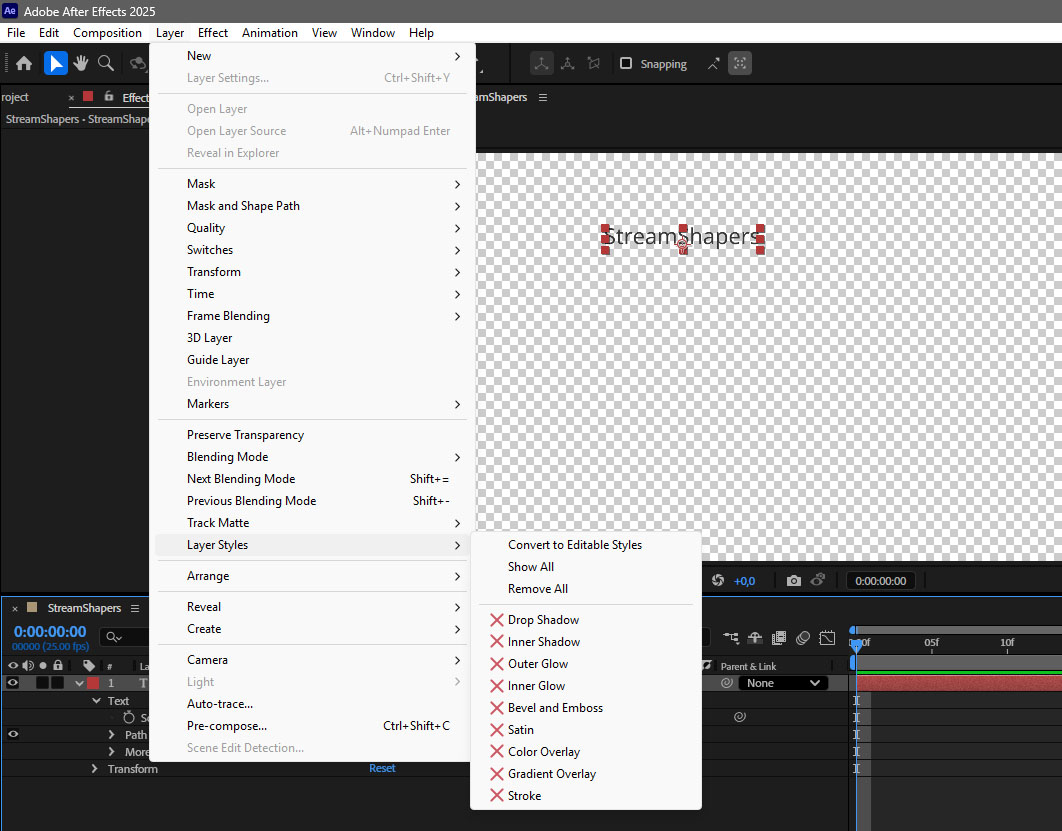
Task: Collapse layer 1 twirl-down arrow
Action: 79,683
